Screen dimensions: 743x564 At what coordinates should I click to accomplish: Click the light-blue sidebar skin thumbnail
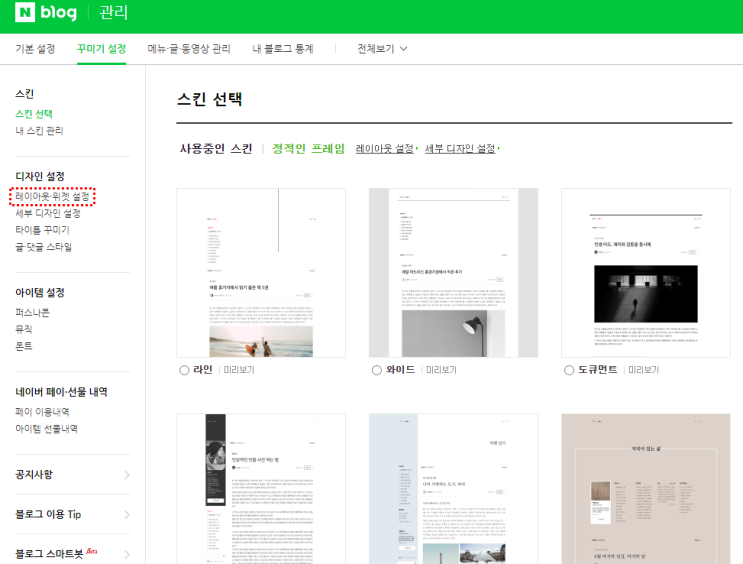[453, 489]
